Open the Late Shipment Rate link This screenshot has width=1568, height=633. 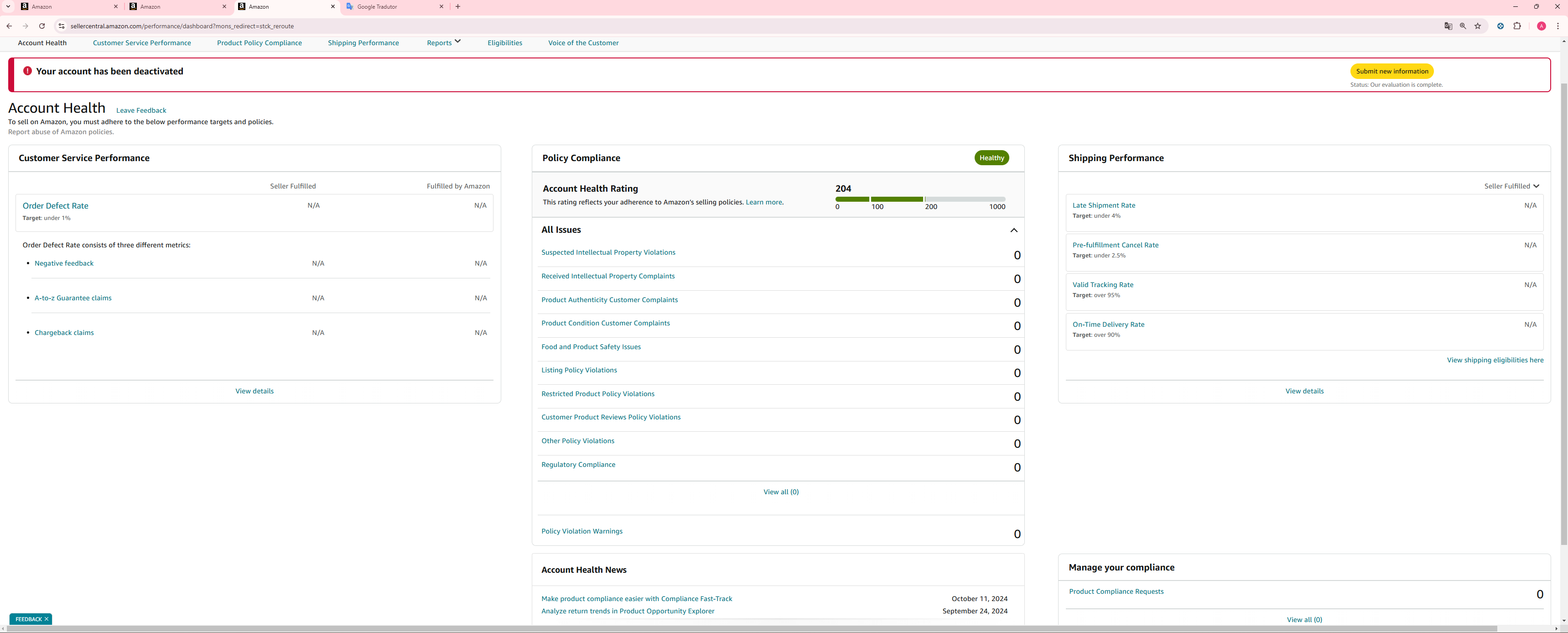pos(1104,205)
